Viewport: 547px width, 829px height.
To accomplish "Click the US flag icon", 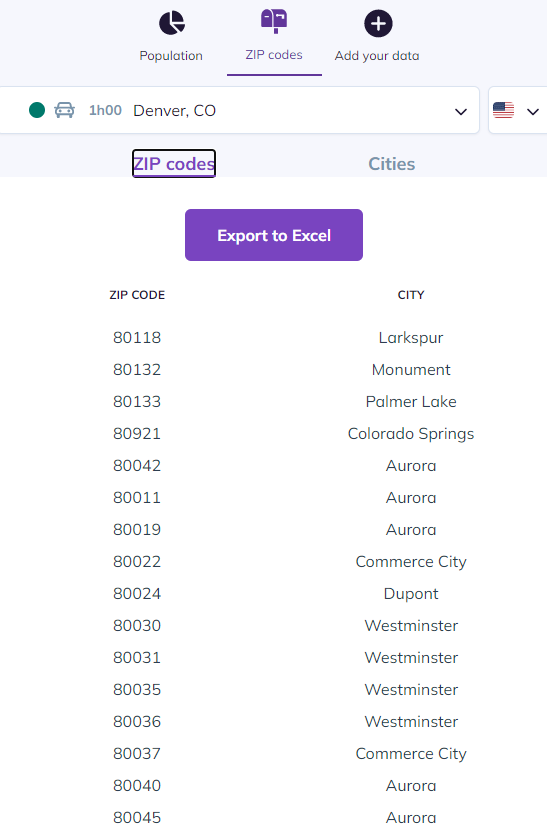I will click(503, 110).
